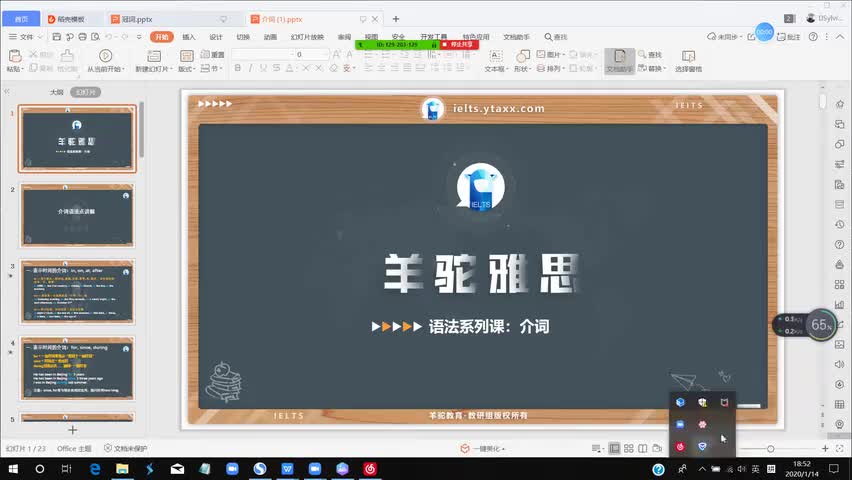This screenshot has height=480, width=852.
Task: Open the sync status (未同步) dropdown
Action: (724, 37)
